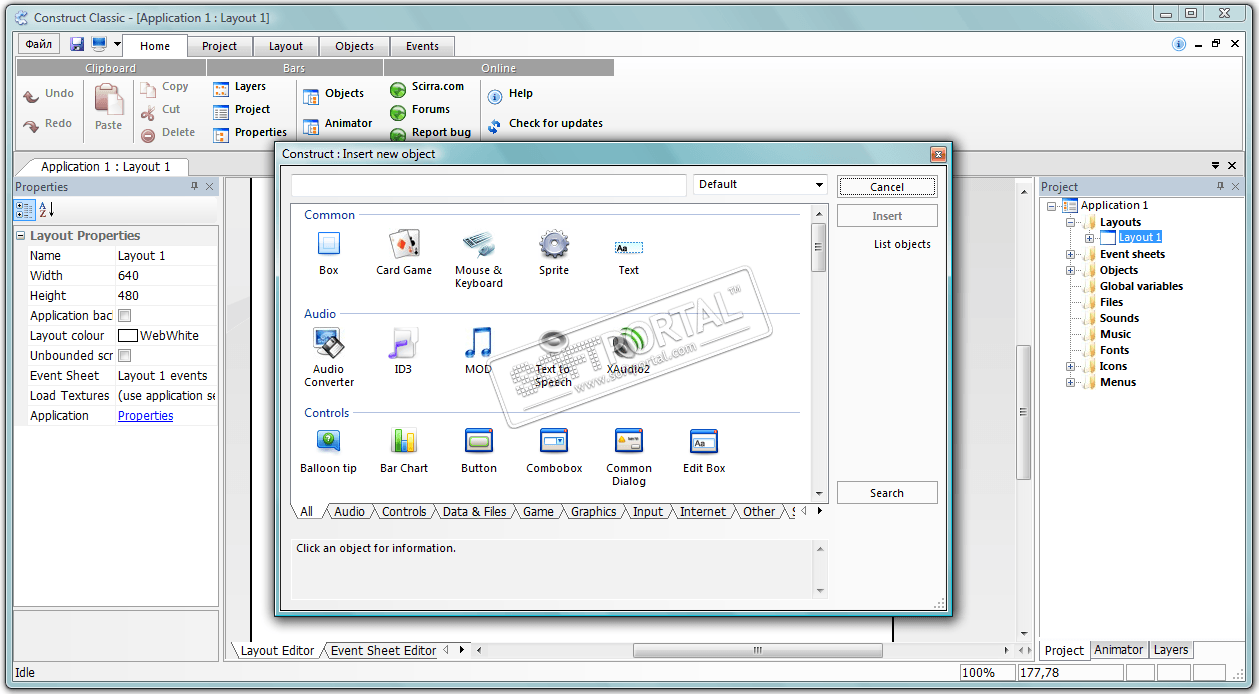Click the Report bug item
Image resolution: width=1259 pixels, height=694 pixels.
pyautogui.click(x=430, y=133)
